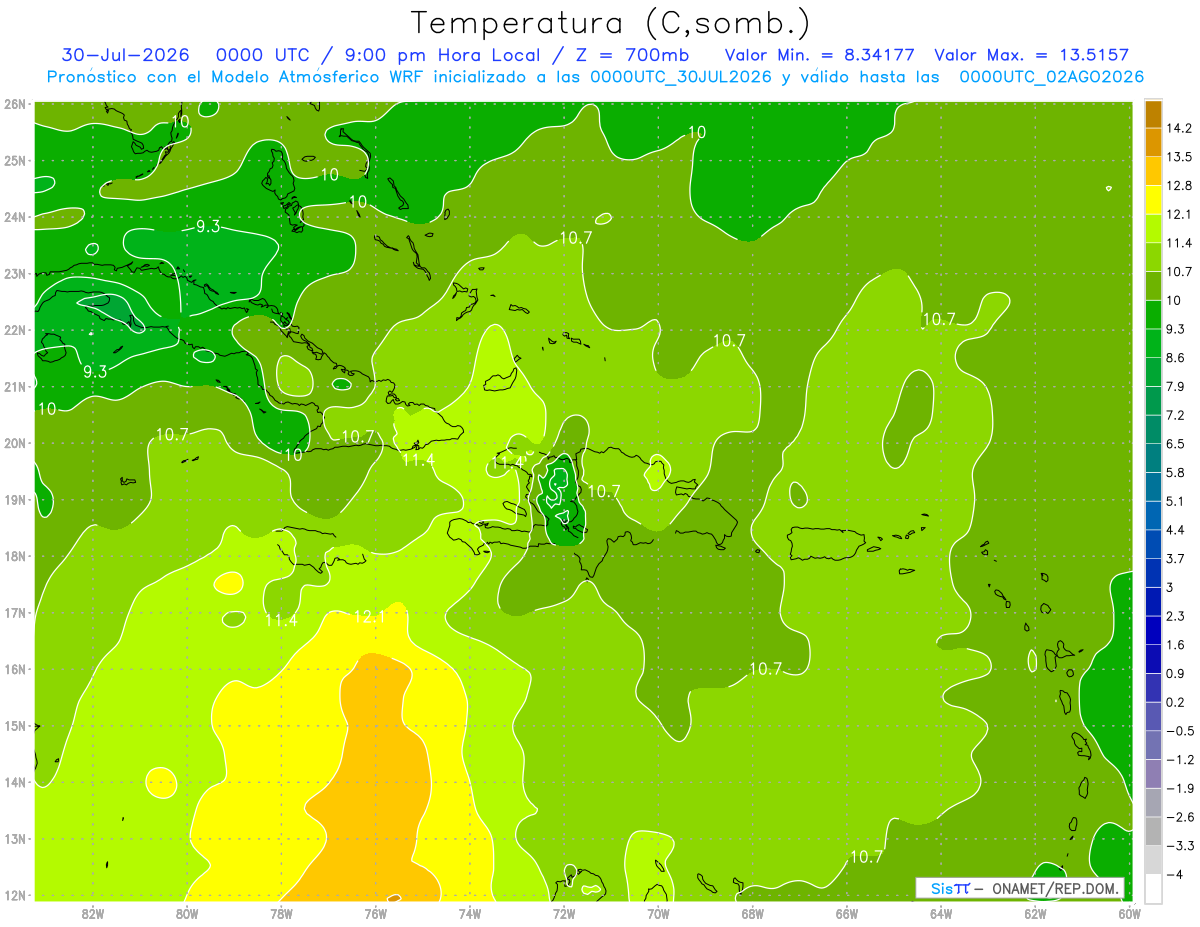This screenshot has height=927, width=1200.
Task: Click the "5.1" color scale label
Action: 1178,501
